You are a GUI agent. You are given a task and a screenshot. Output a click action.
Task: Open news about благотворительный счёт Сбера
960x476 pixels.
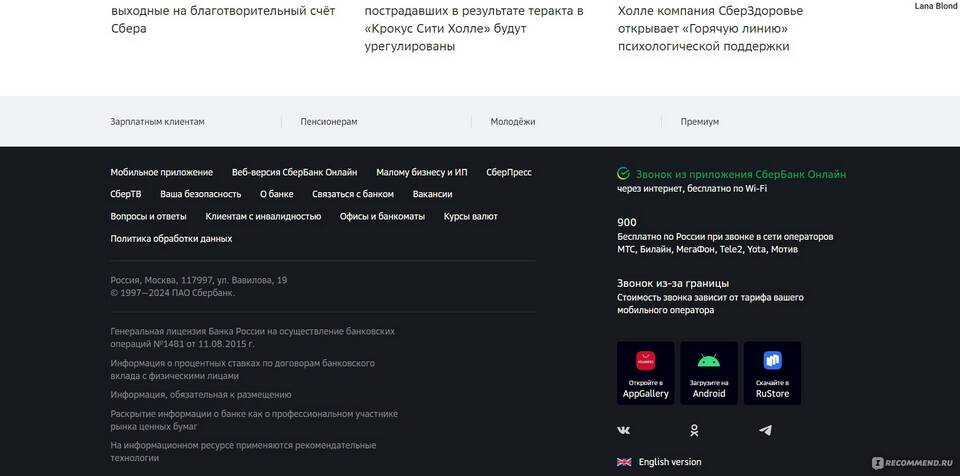point(223,19)
